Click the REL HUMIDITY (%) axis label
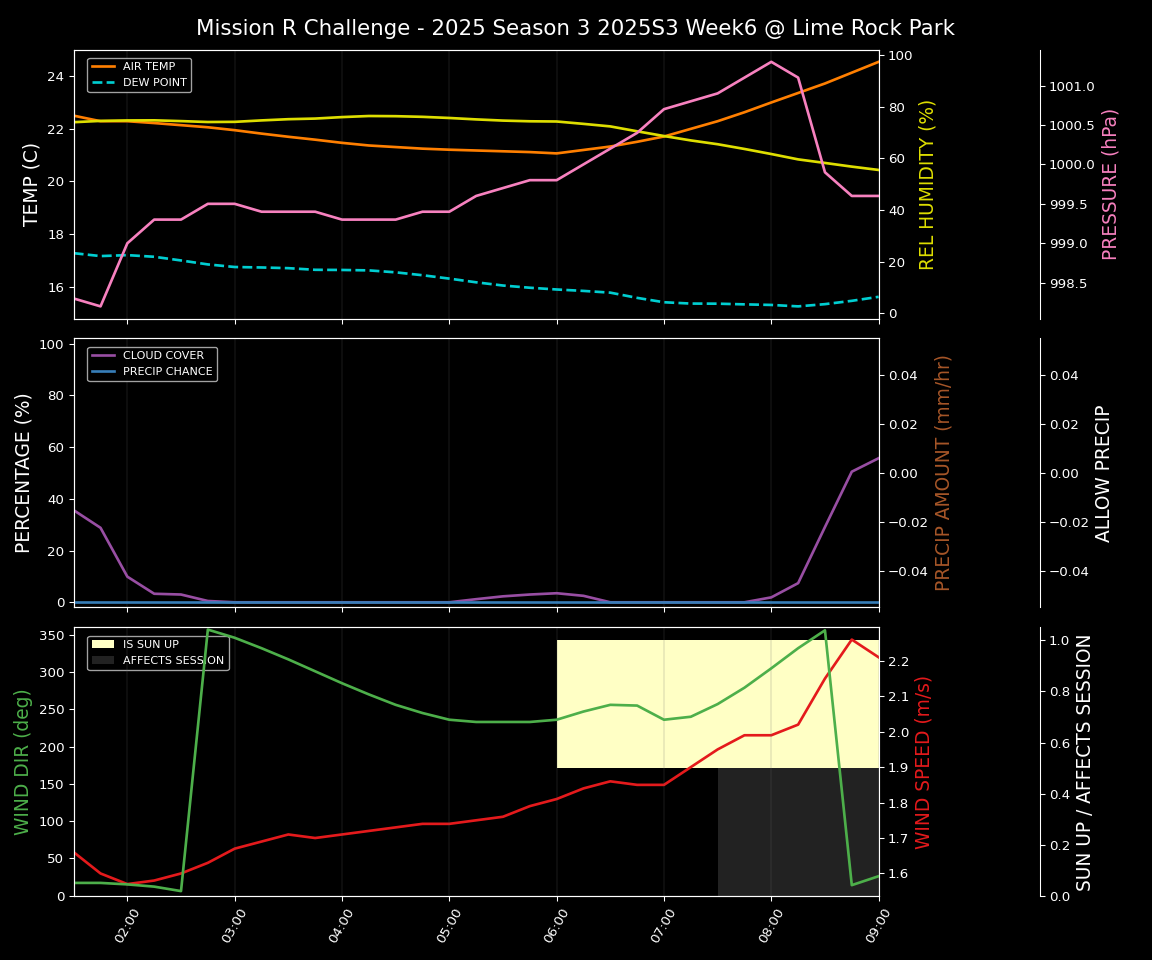Image resolution: width=1152 pixels, height=960 pixels. [x=926, y=185]
